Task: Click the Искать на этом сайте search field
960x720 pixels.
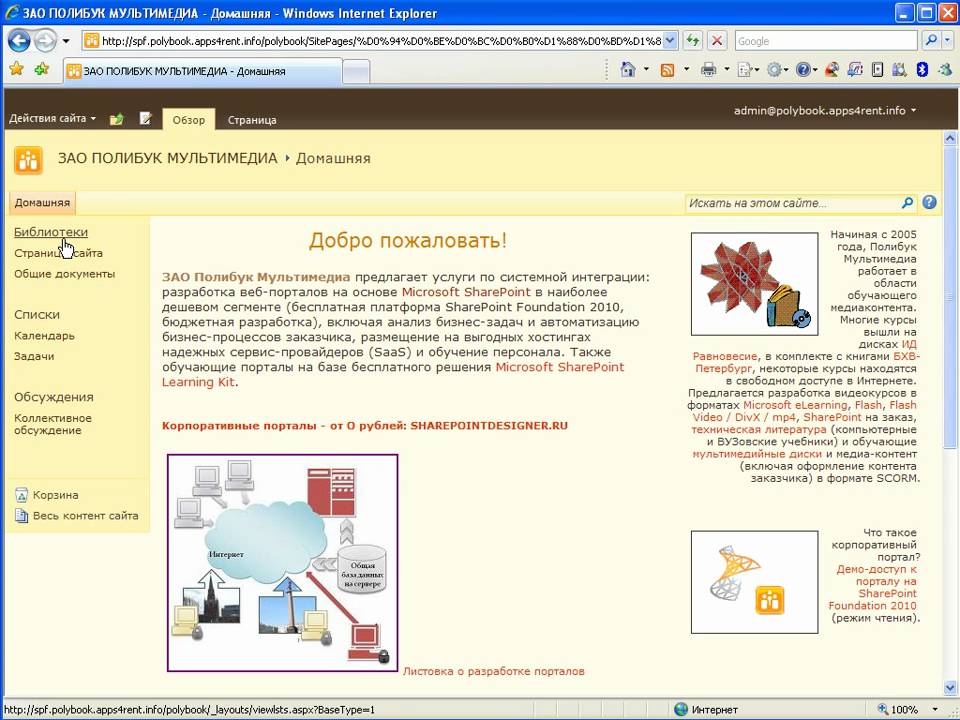Action: (792, 203)
